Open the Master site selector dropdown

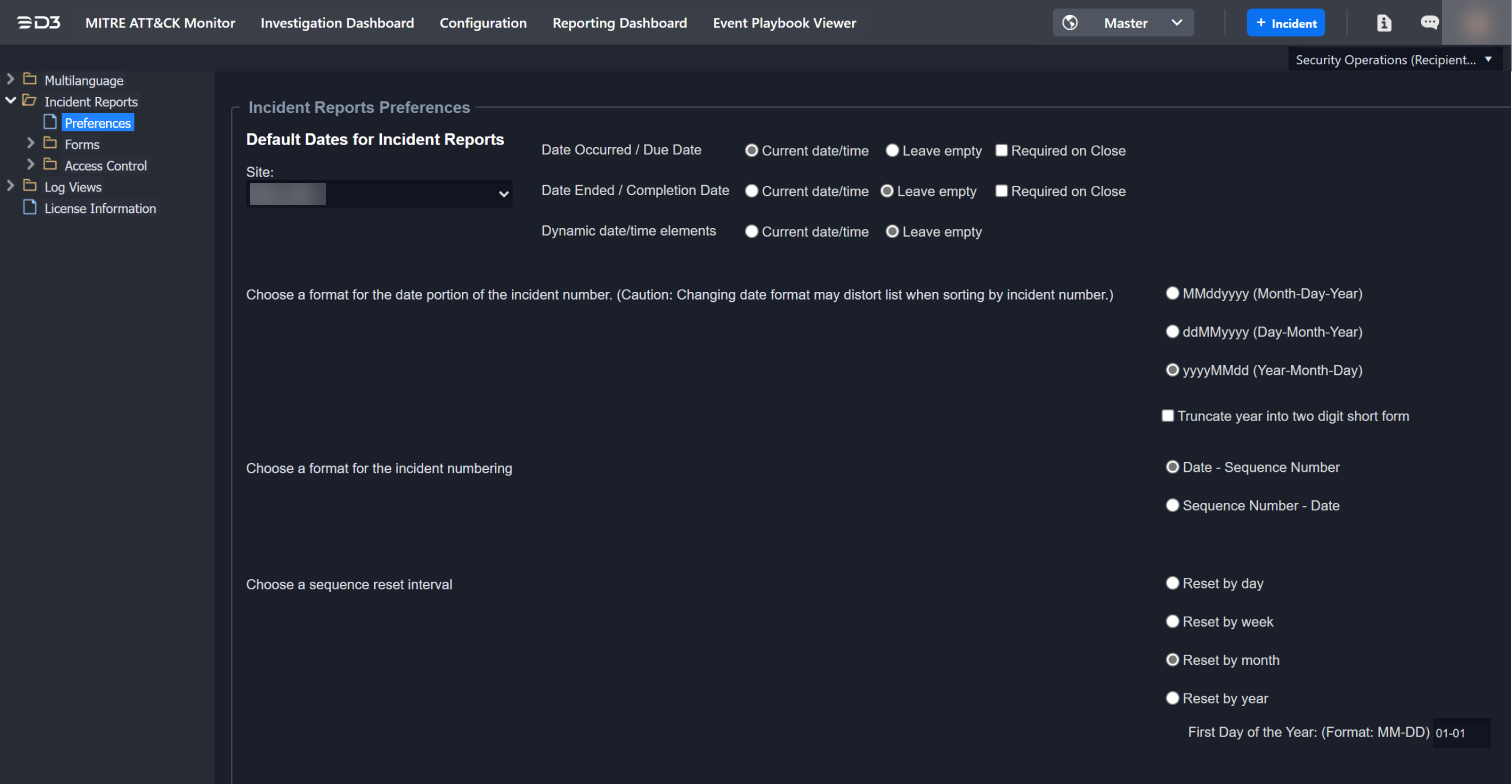pyautogui.click(x=1123, y=23)
